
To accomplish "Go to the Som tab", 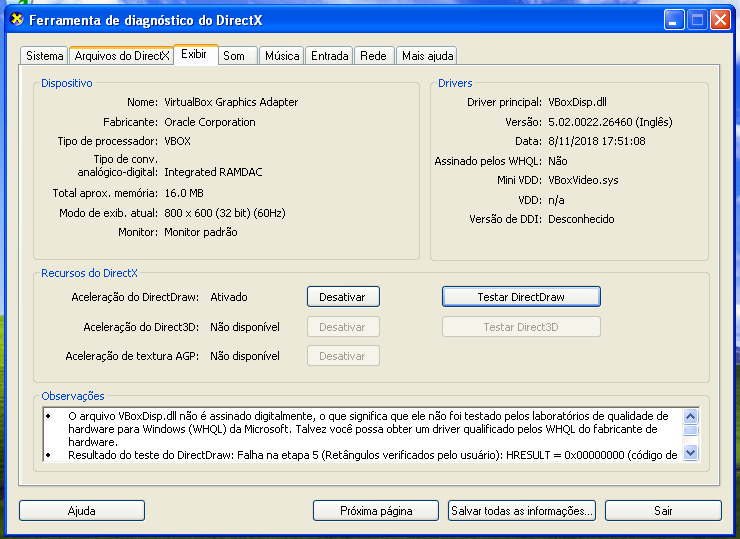I will pyautogui.click(x=237, y=56).
